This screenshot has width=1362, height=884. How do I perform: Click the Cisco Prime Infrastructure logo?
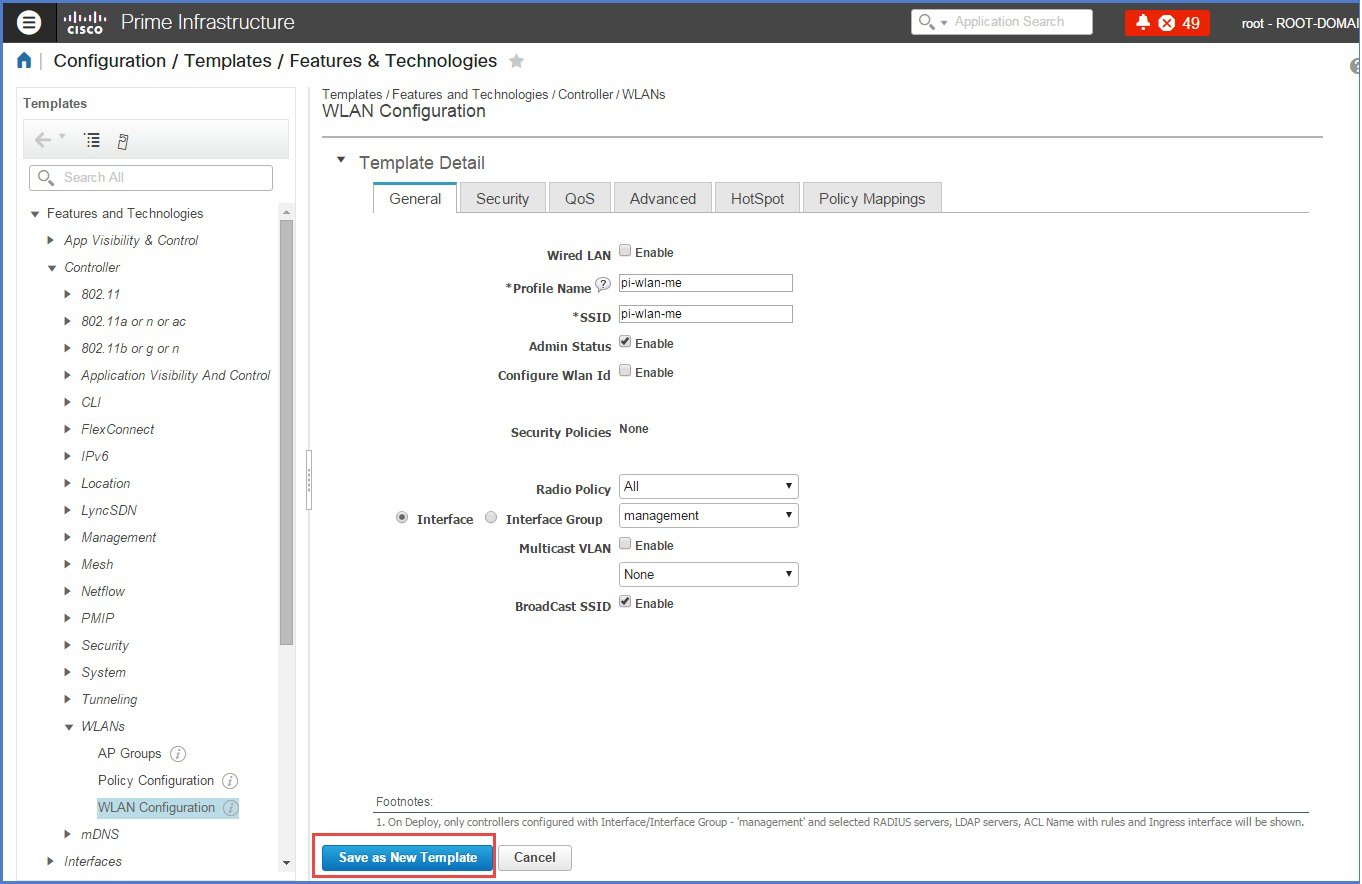(x=84, y=22)
